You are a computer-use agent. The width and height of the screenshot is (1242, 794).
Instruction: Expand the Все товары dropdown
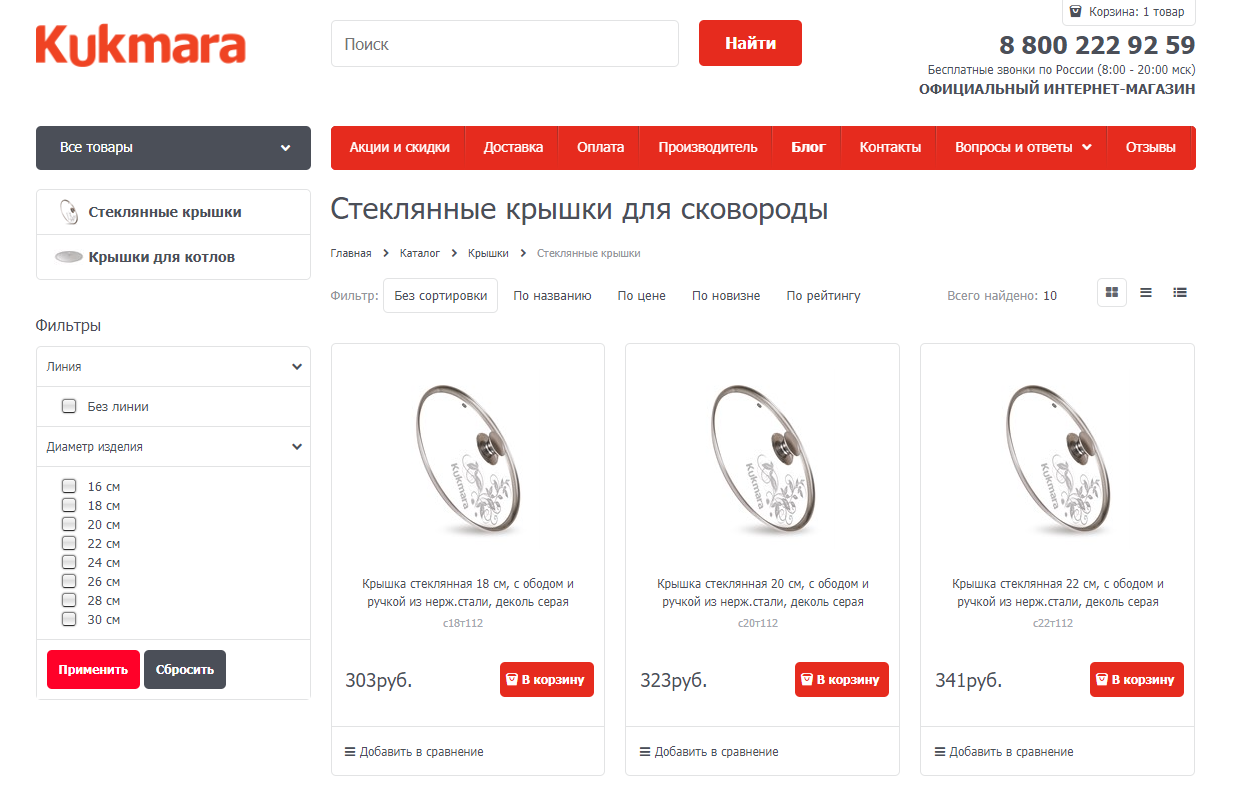pos(173,148)
